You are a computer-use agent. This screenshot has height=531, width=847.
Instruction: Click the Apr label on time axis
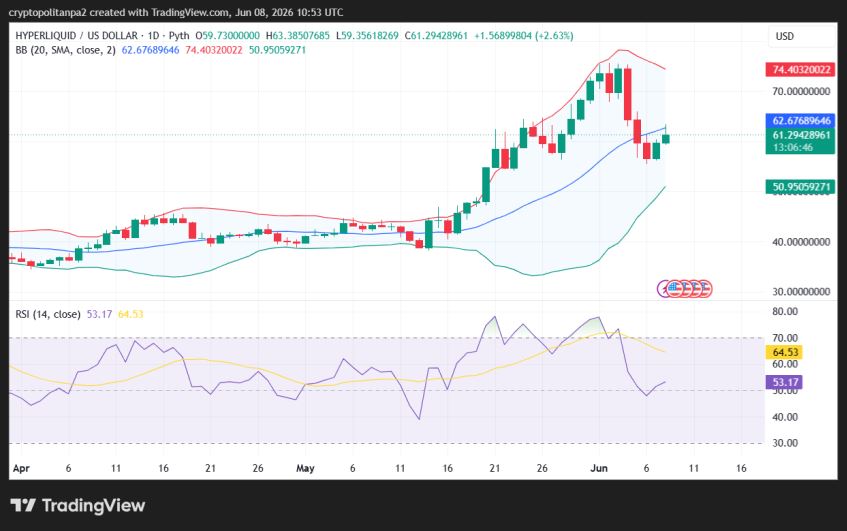pos(21,468)
